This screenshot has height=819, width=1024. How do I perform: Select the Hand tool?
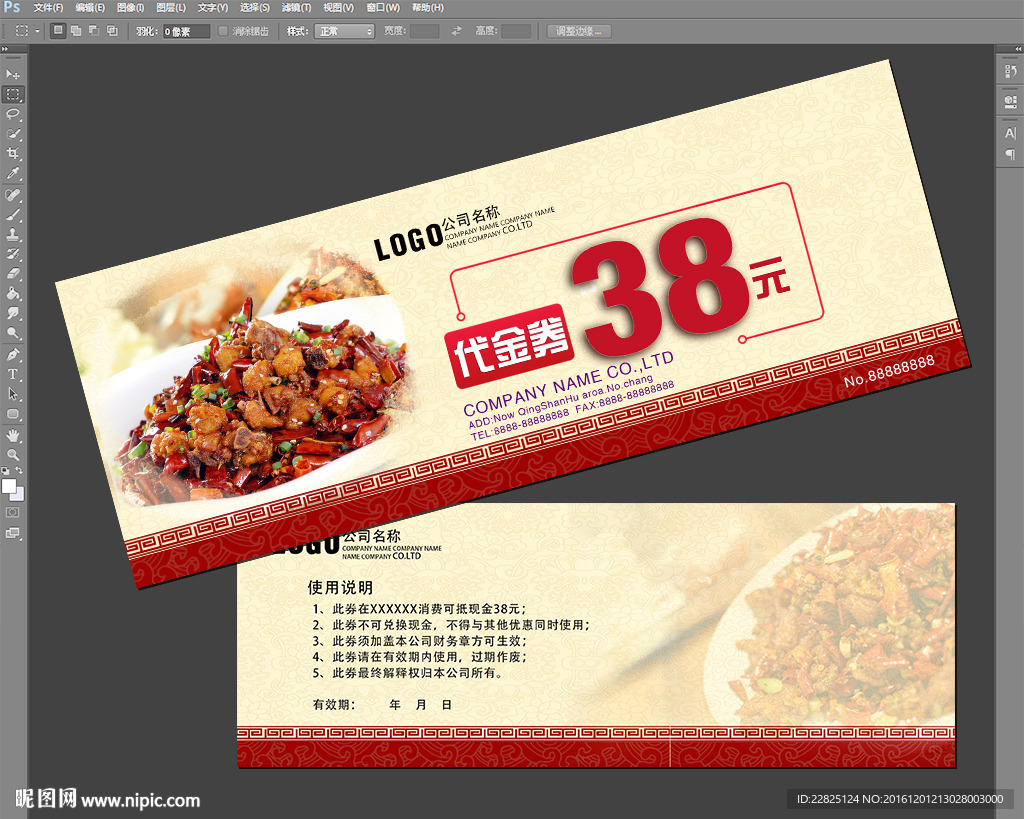[12, 435]
